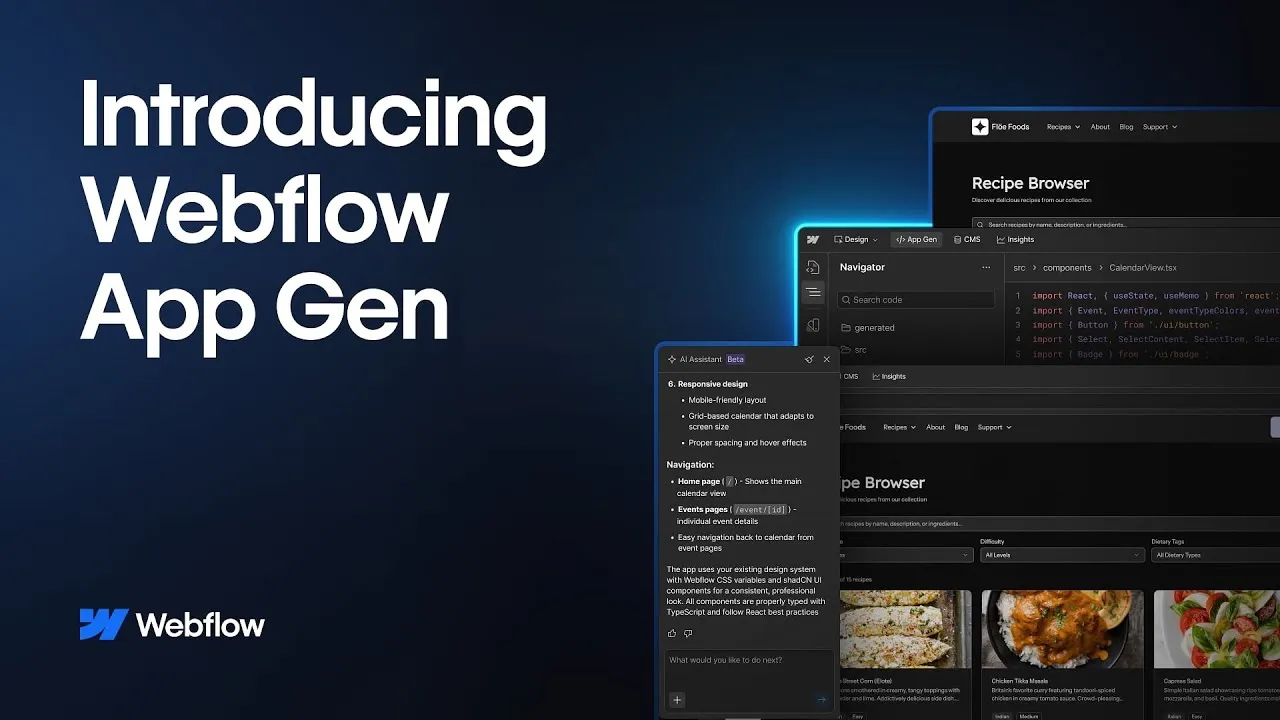Close the AI Assistant panel
Viewport: 1280px width, 720px height.
tap(826, 359)
